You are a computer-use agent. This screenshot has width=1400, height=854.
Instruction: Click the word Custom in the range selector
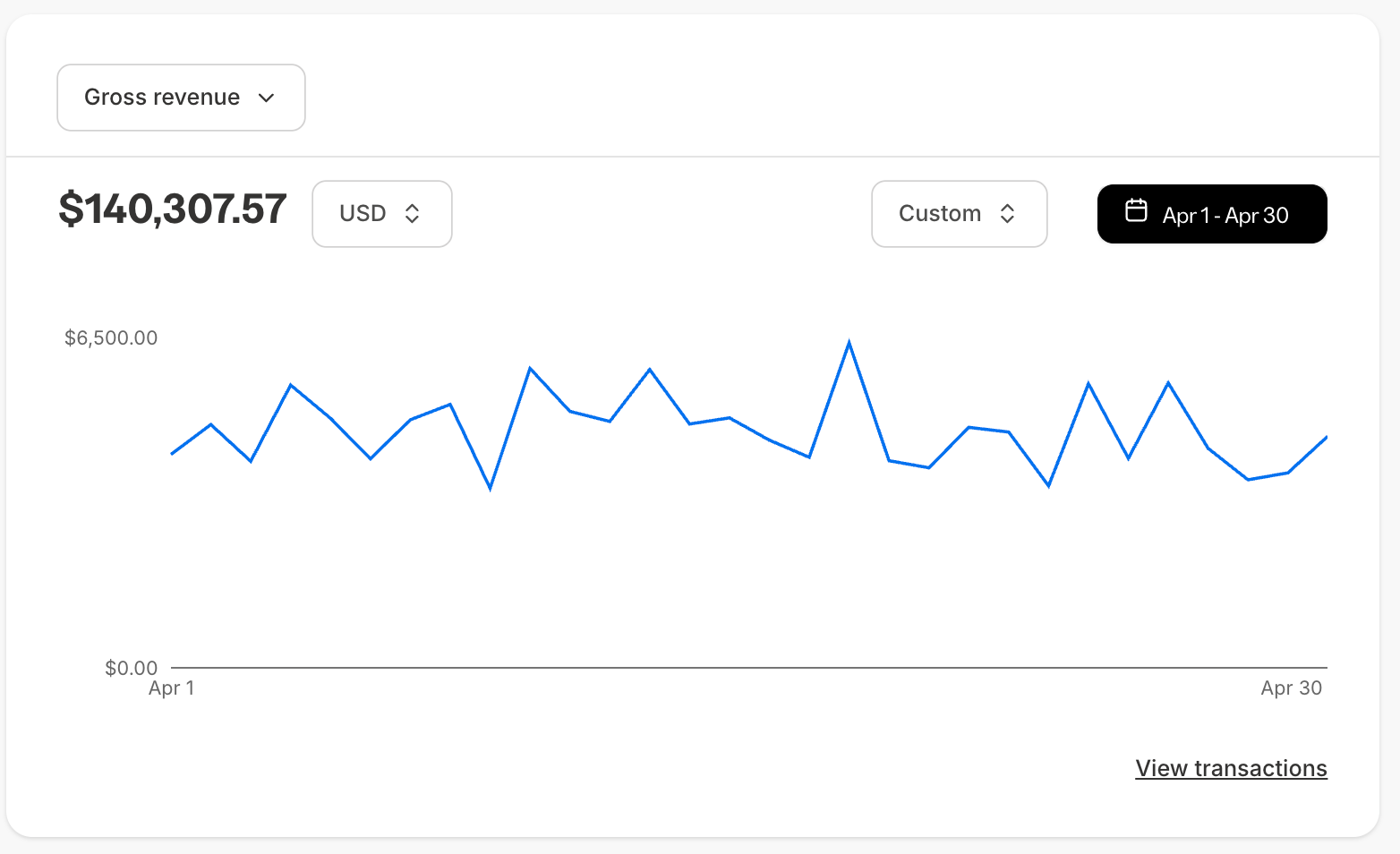[940, 213]
